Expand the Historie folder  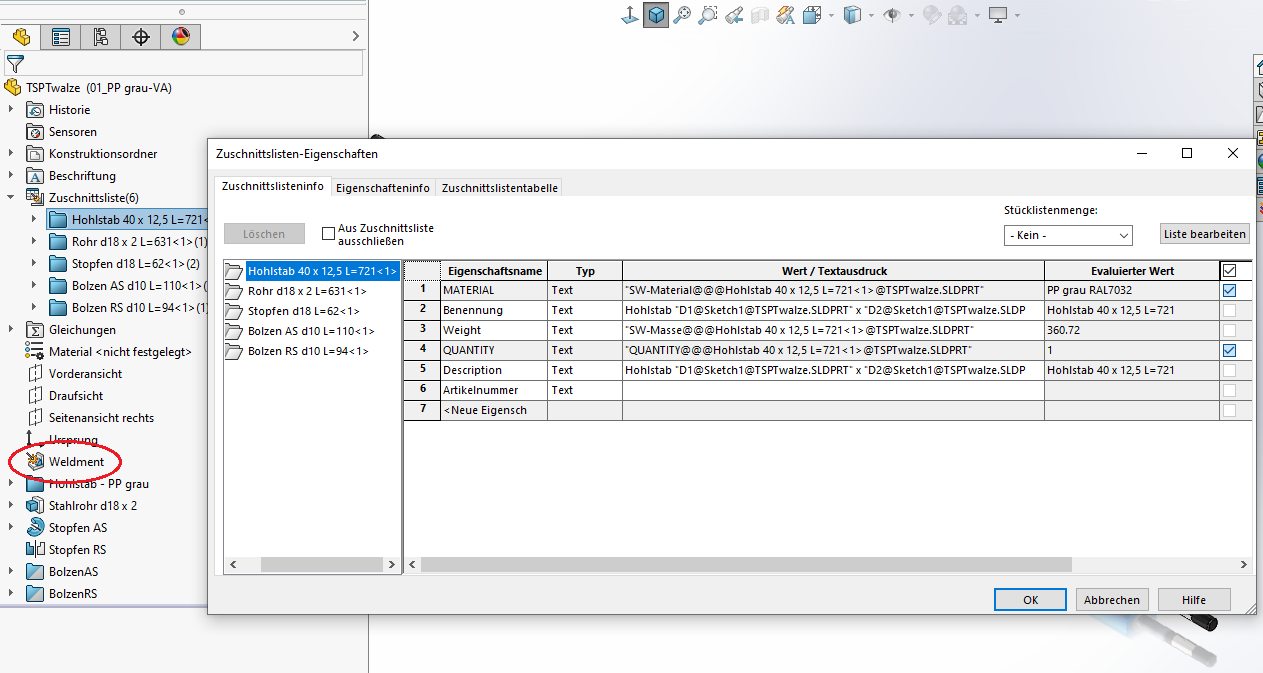(11, 110)
